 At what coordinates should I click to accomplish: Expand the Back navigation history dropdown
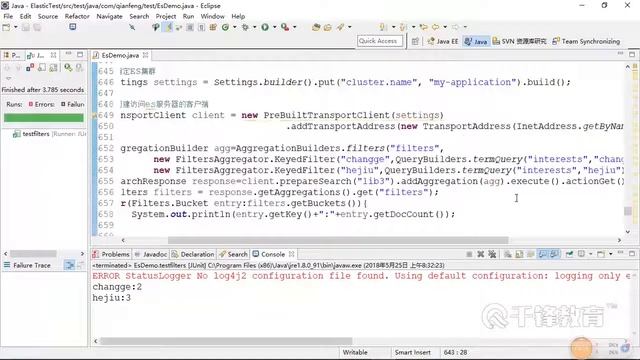pyautogui.click(x=445, y=27)
